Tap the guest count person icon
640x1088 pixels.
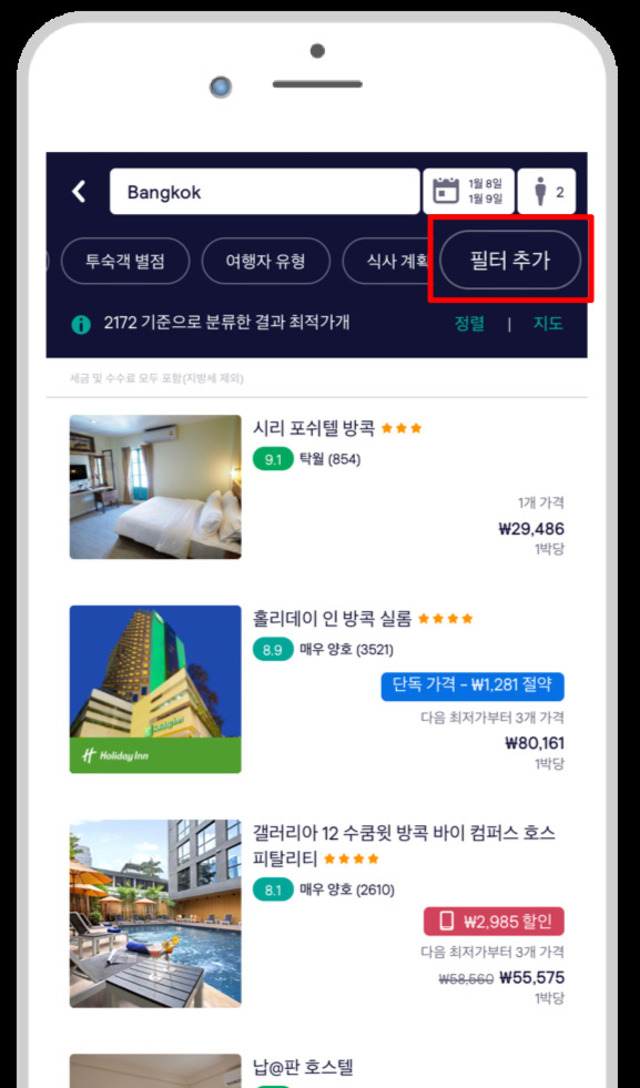[x=541, y=192]
